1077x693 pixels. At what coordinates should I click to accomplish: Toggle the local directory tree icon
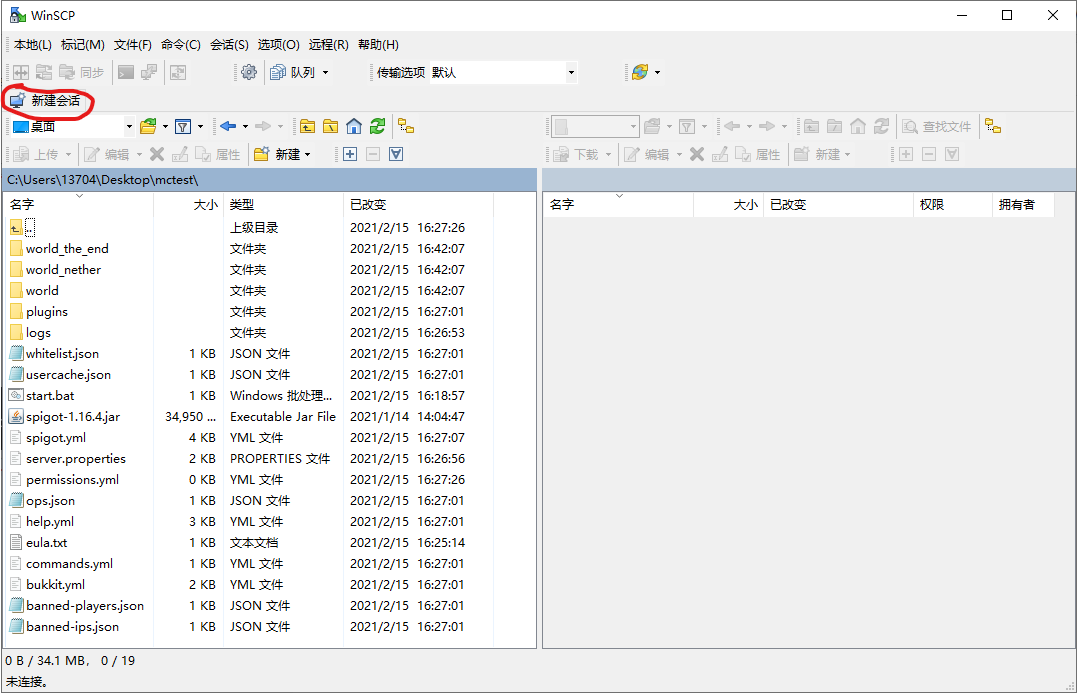pyautogui.click(x=406, y=126)
